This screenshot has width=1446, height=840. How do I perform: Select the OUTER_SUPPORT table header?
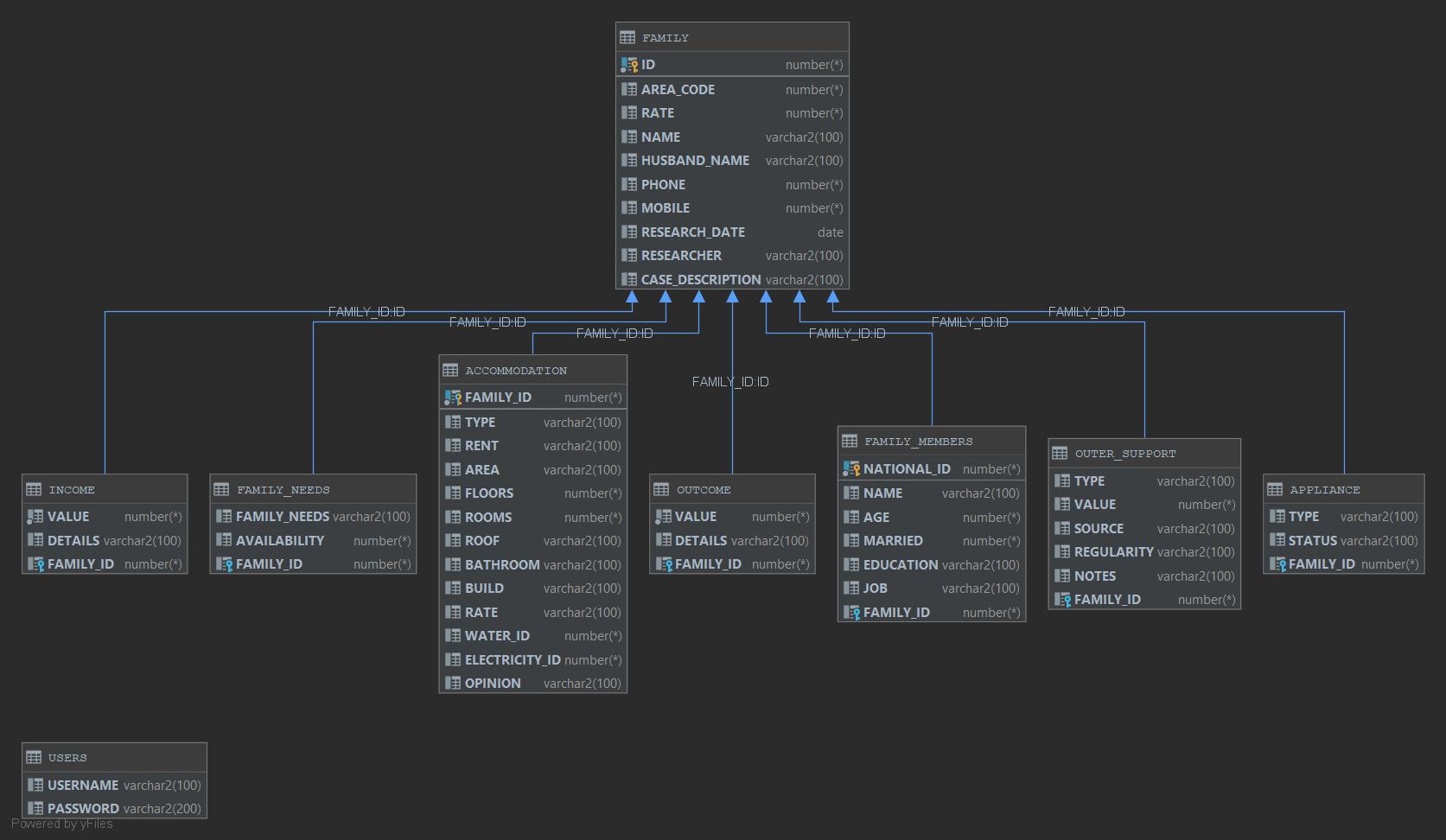[x=1144, y=453]
